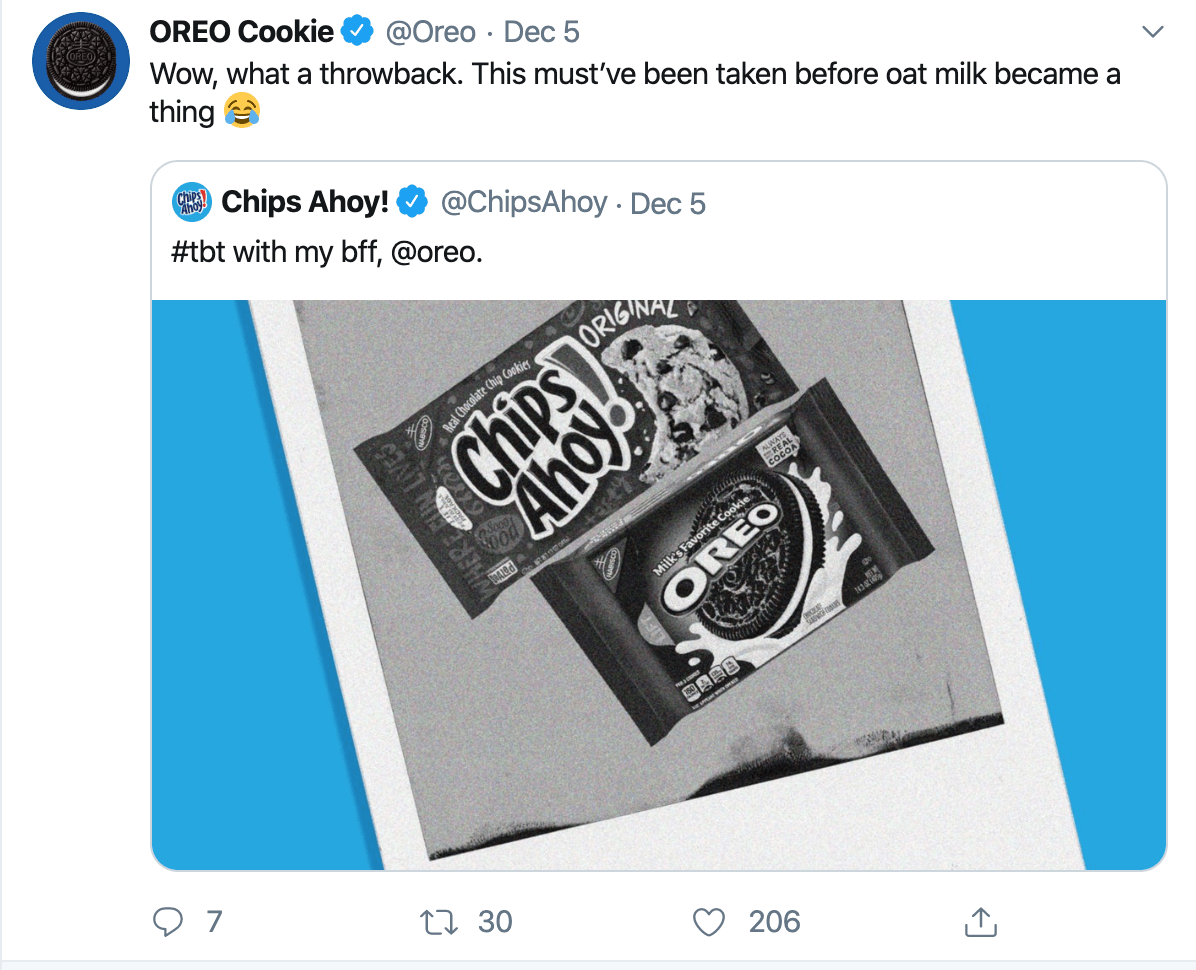Click the Dec 5 timestamp on OREO's tweet

click(541, 31)
